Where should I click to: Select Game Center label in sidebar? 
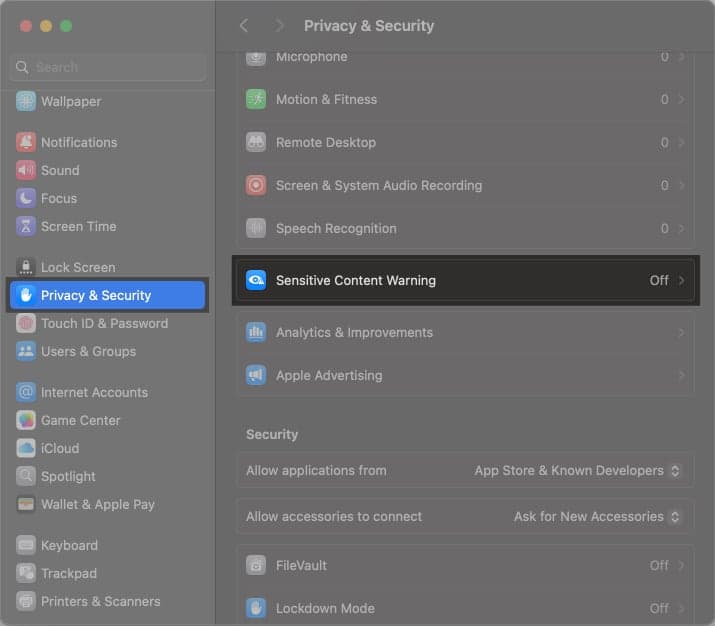coord(81,420)
